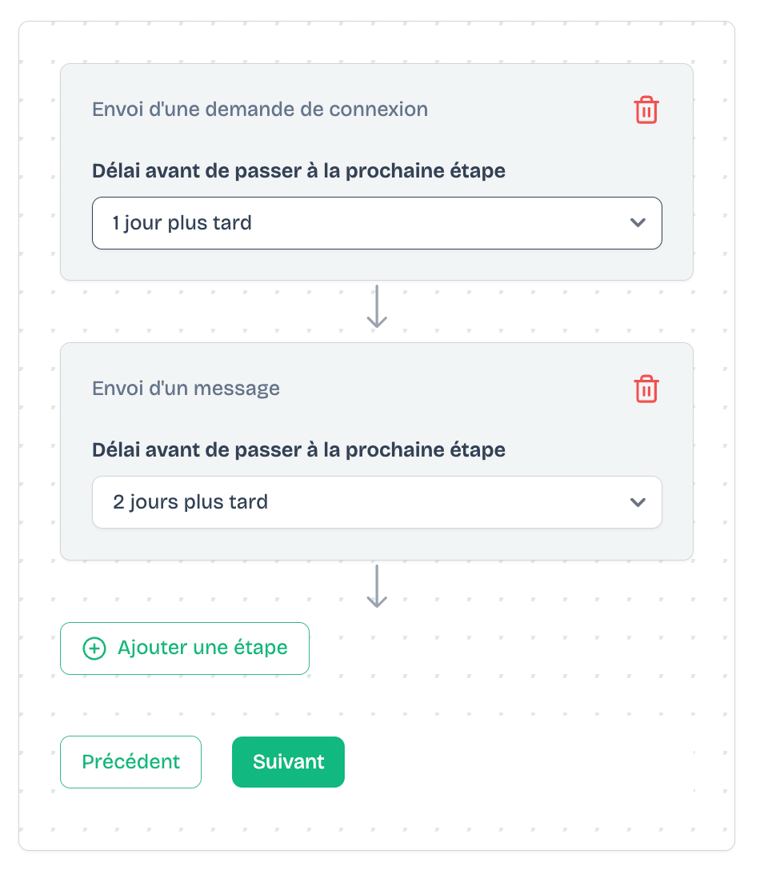Click the trash icon on the connection request step
The image size is (768, 886).
[x=646, y=110]
